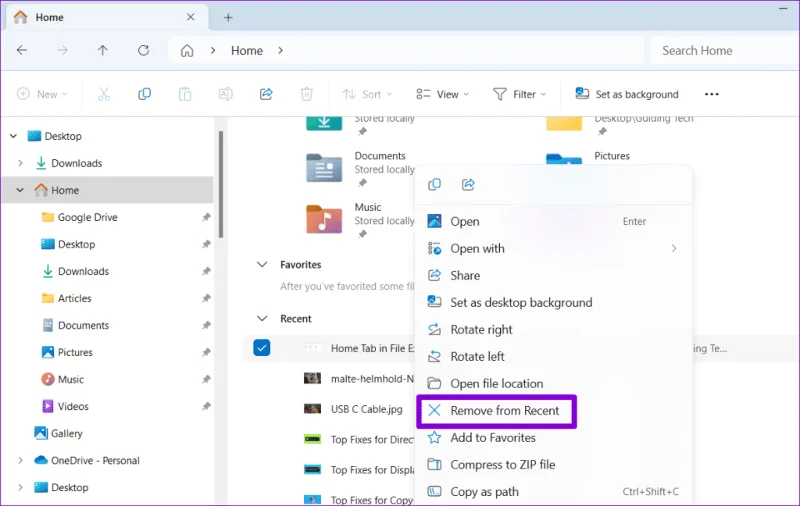Click the Delete trash icon in toolbar
Viewport: 800px width, 506px height.
click(307, 94)
